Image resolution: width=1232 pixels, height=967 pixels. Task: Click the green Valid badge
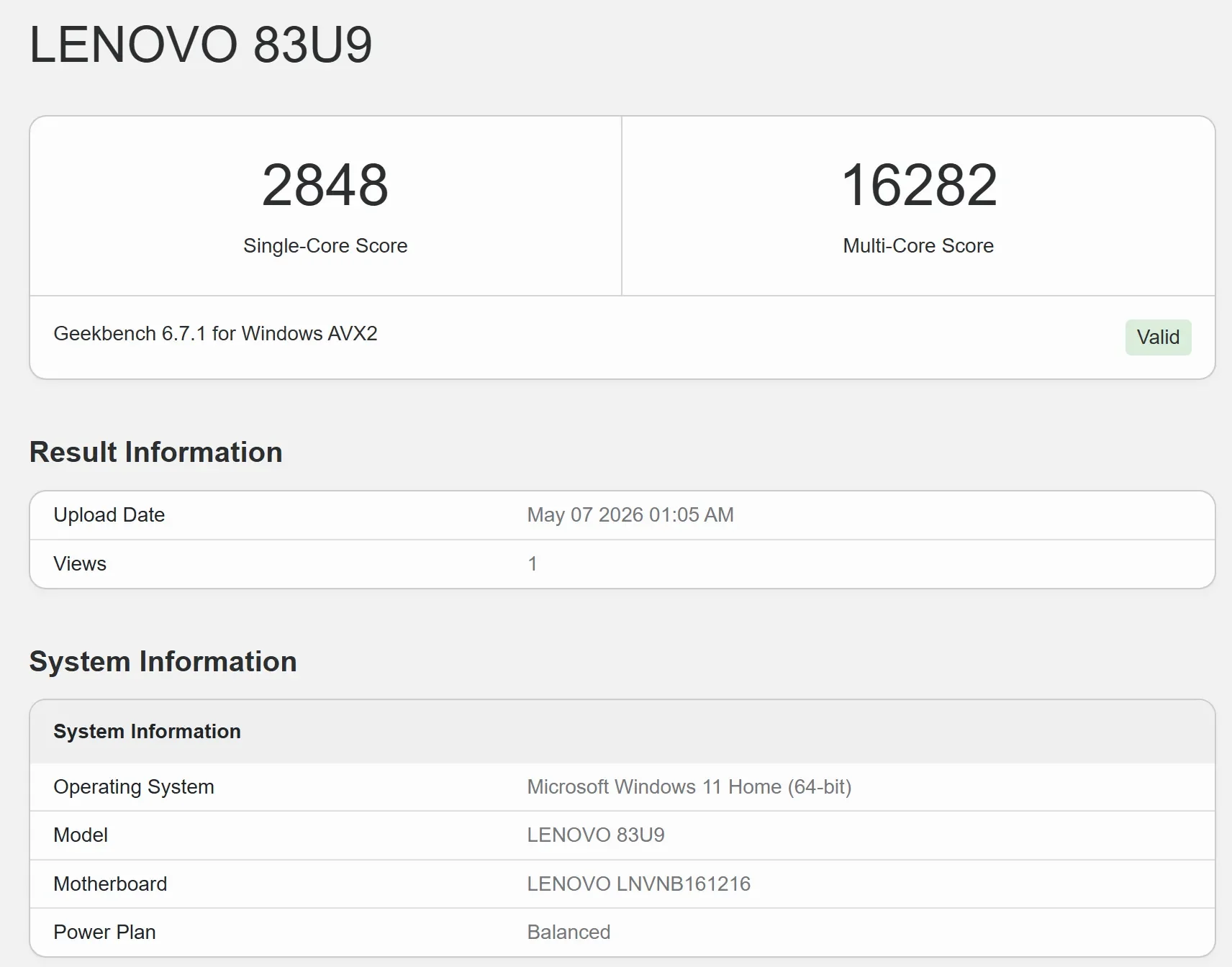click(1158, 337)
